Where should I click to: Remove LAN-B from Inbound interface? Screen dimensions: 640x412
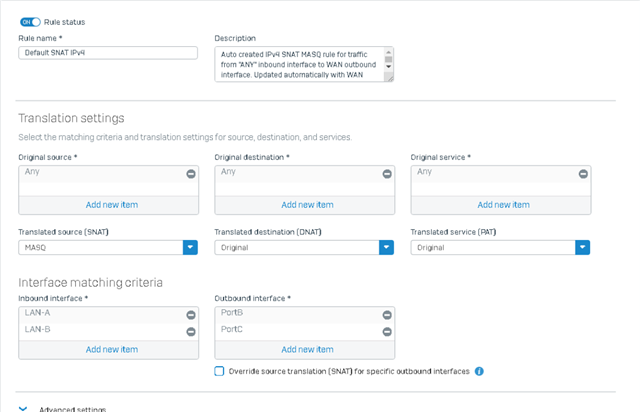click(191, 332)
